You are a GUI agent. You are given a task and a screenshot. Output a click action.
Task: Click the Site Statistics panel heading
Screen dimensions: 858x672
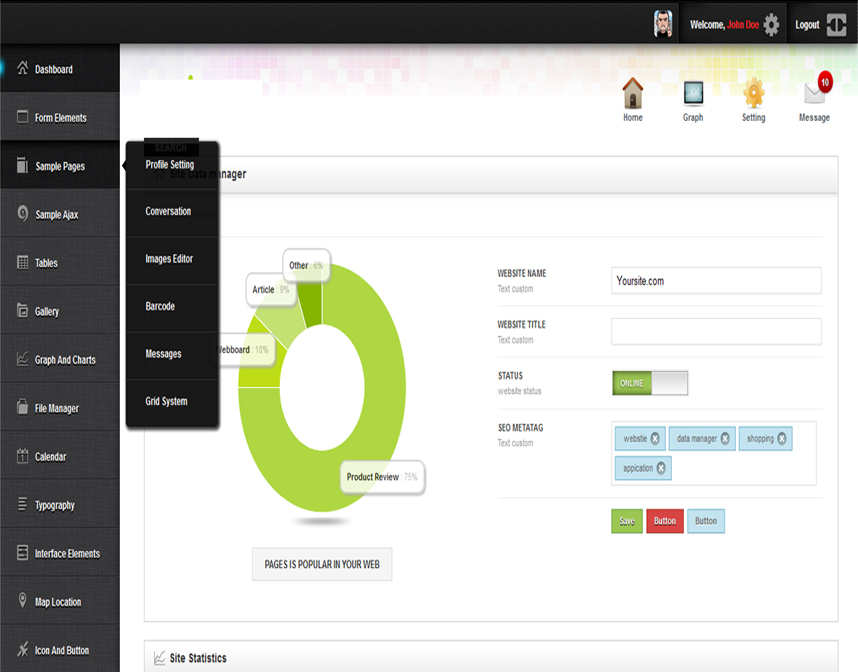pyautogui.click(x=198, y=658)
